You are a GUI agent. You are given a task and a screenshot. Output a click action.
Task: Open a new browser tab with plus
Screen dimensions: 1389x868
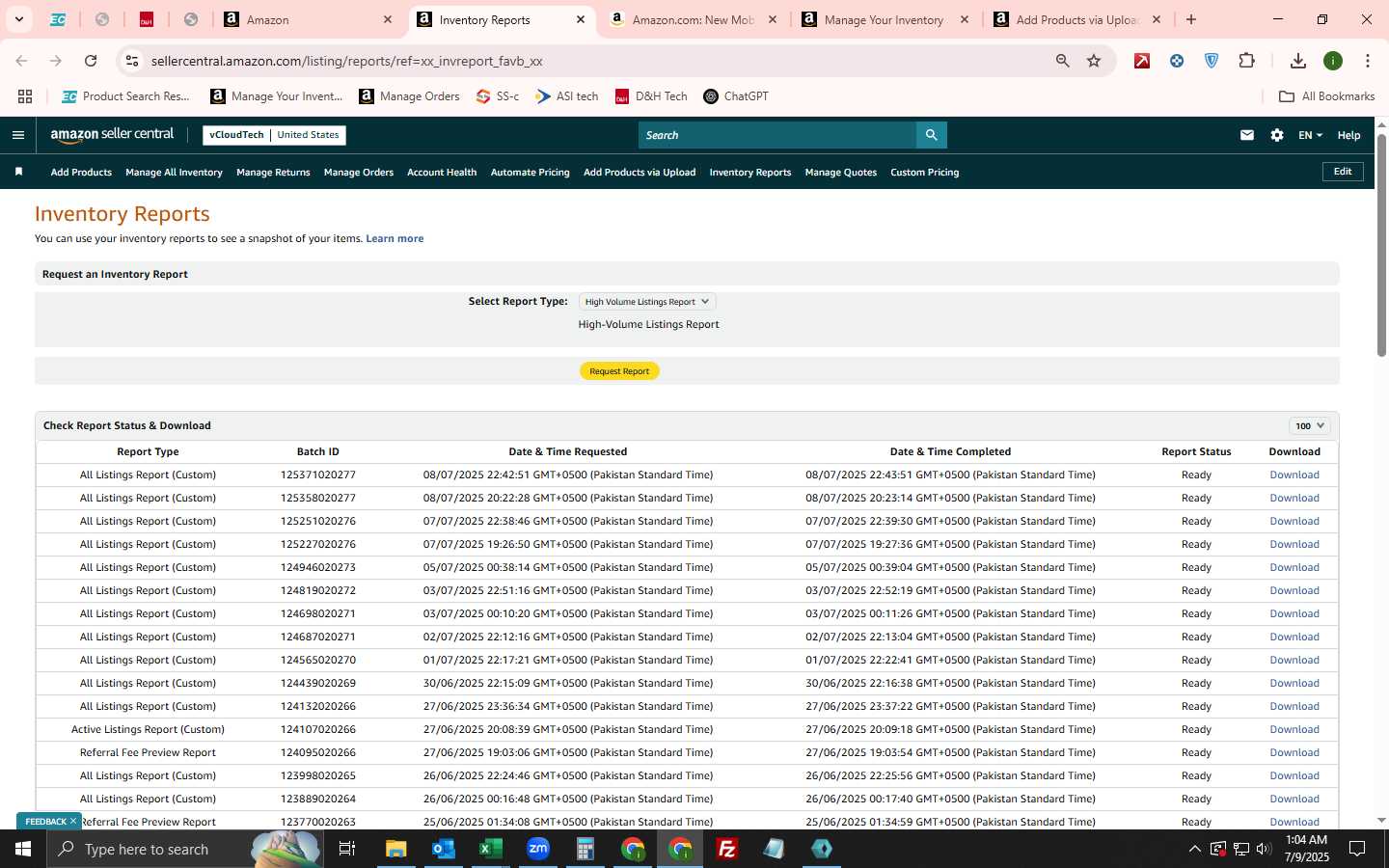tap(1191, 19)
